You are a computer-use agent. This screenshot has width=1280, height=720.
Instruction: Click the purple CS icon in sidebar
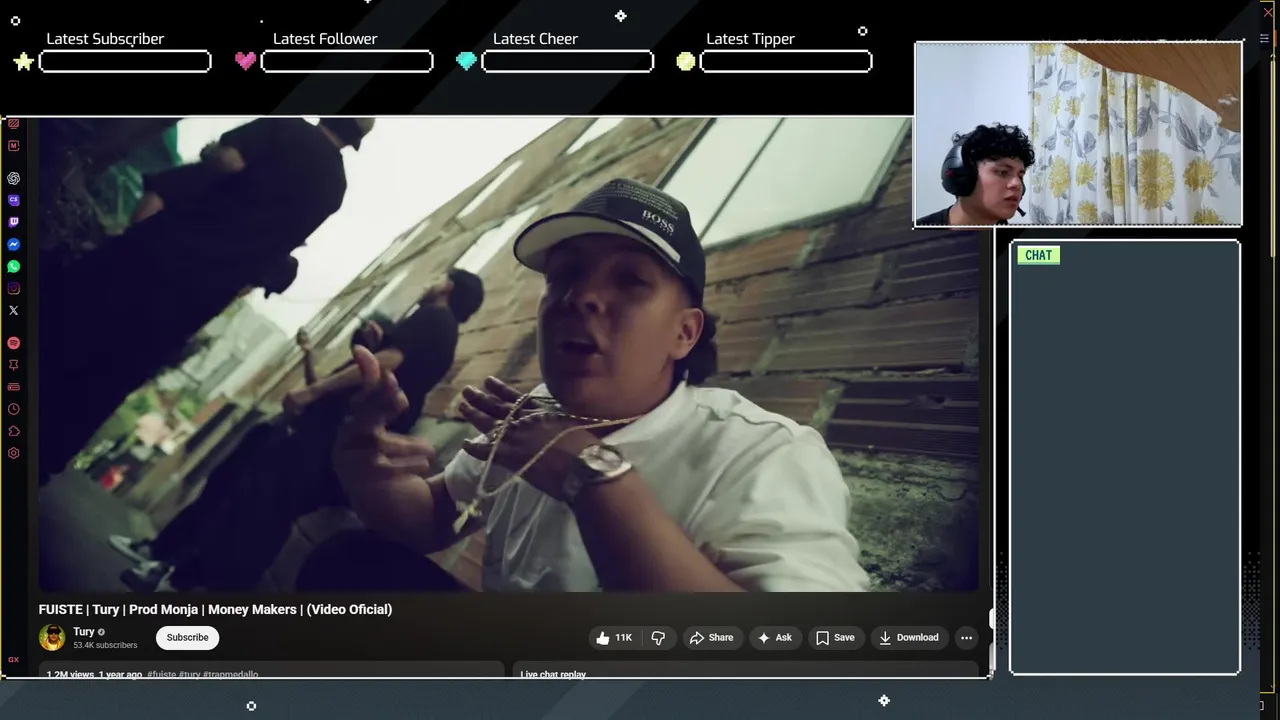coord(13,200)
